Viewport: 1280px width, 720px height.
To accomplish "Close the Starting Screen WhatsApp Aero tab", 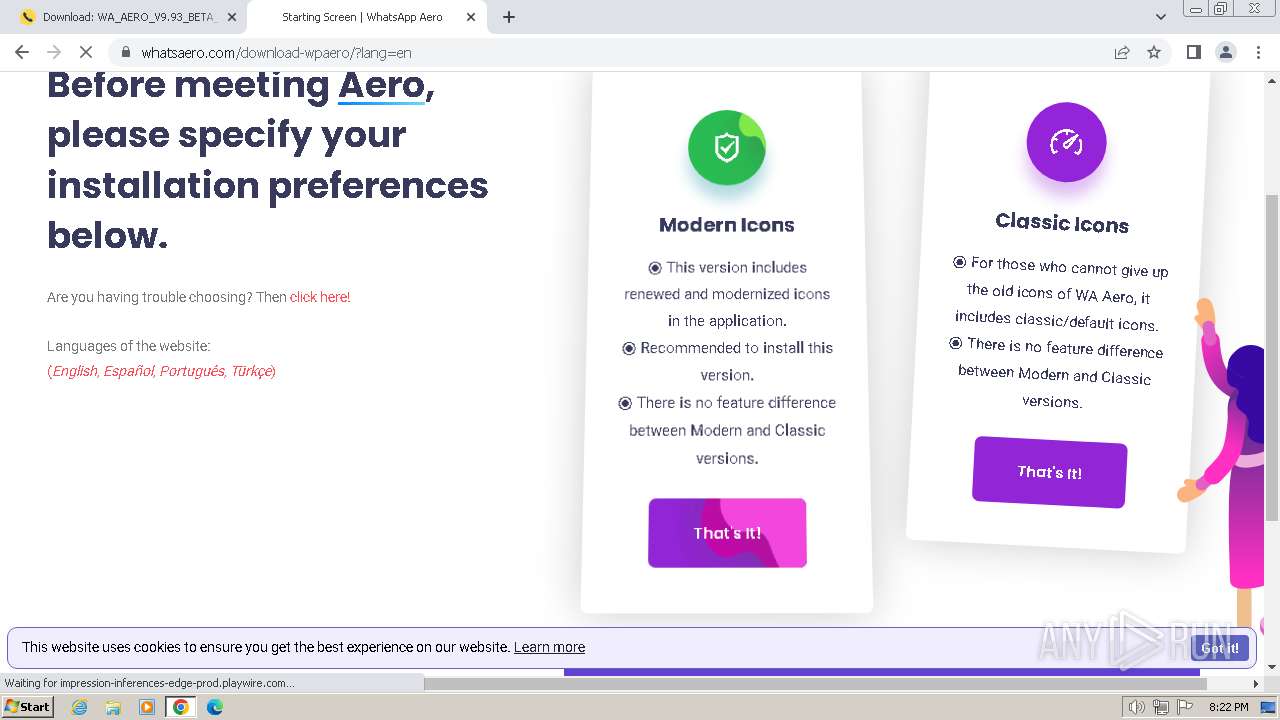I will (471, 17).
